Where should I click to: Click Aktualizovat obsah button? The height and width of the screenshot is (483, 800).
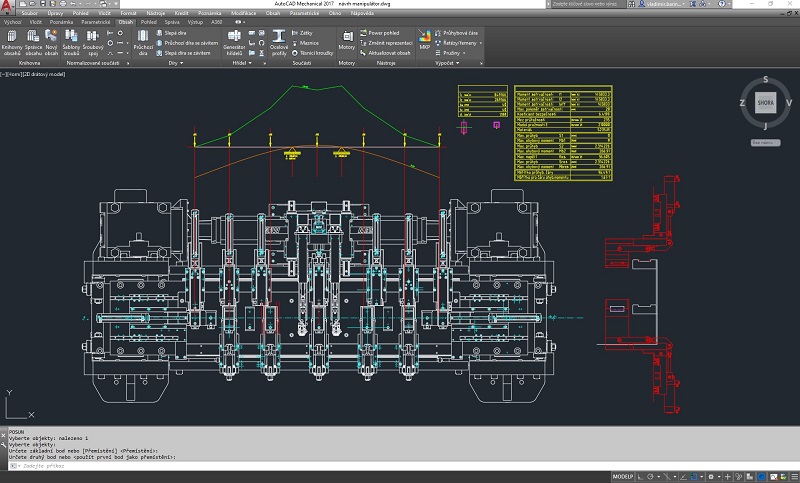pos(389,52)
